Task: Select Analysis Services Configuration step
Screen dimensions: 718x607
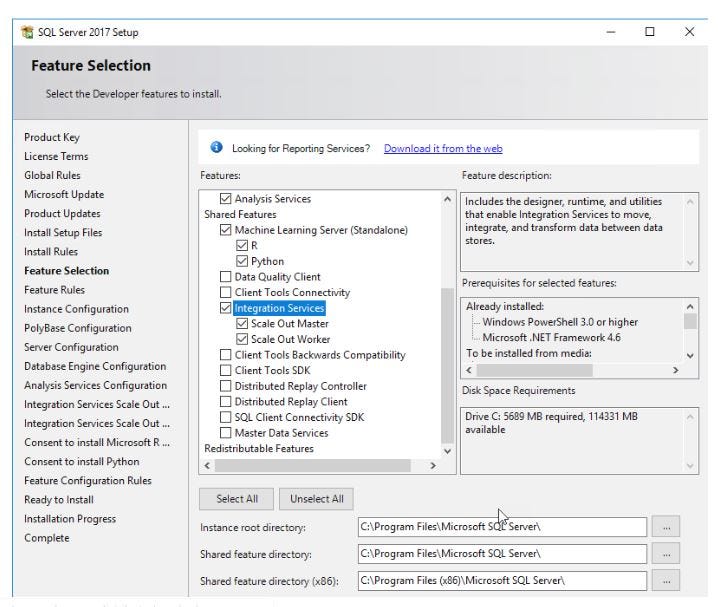Action: (95, 385)
